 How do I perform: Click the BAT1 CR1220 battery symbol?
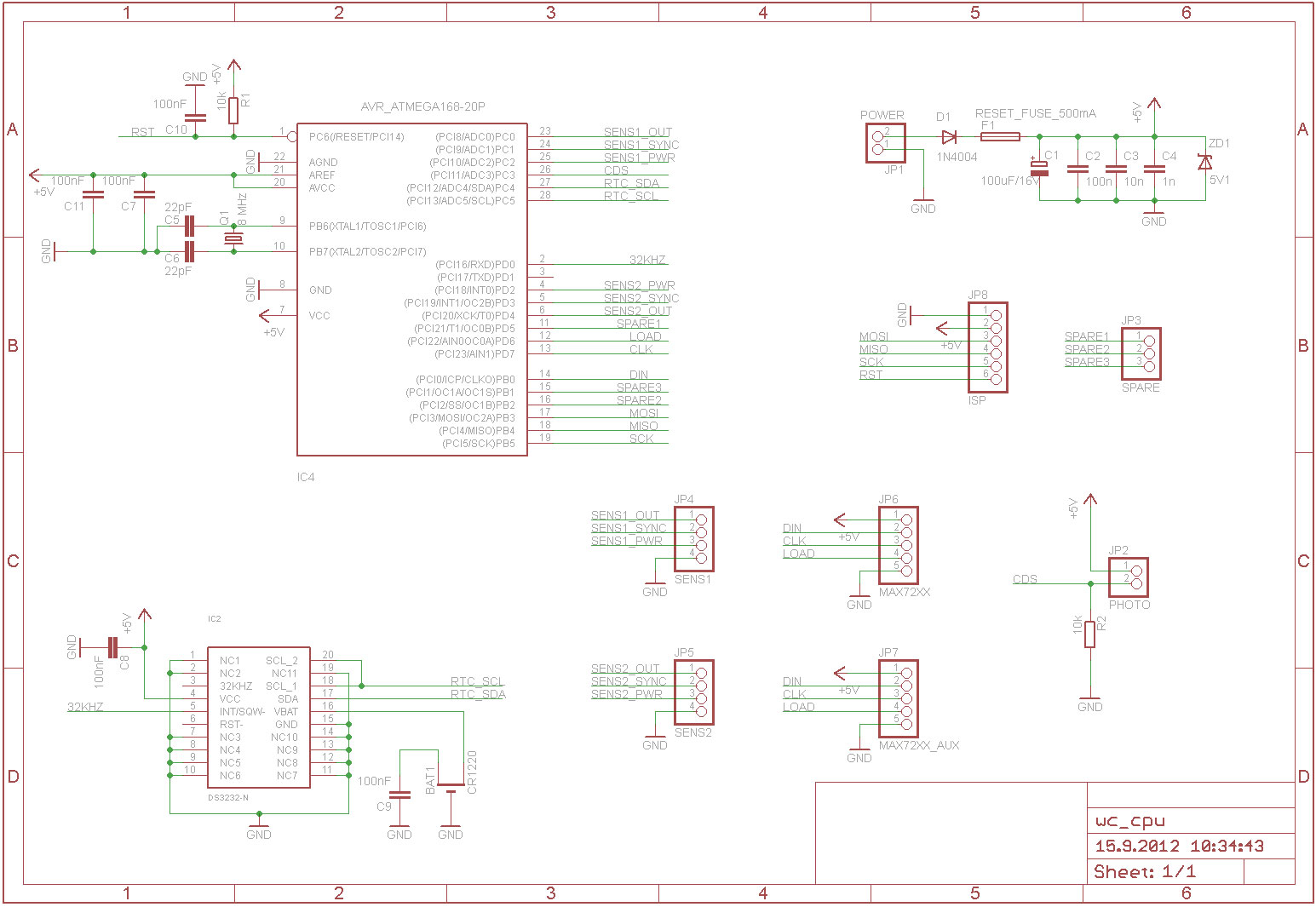450,787
